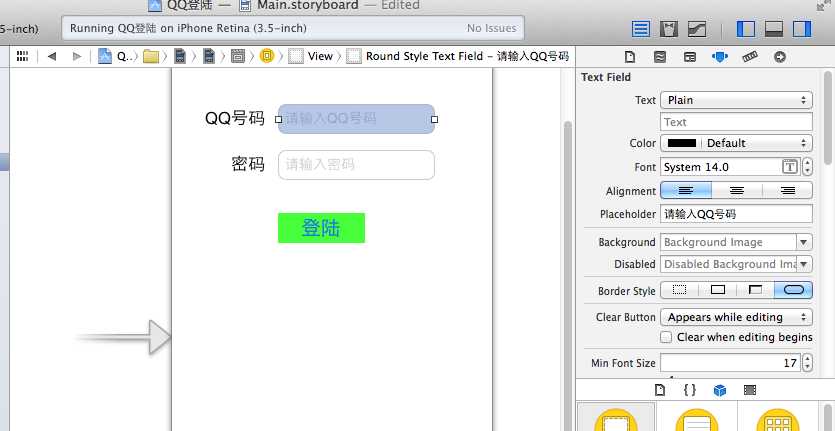Go forward in jump bar history

[77, 56]
